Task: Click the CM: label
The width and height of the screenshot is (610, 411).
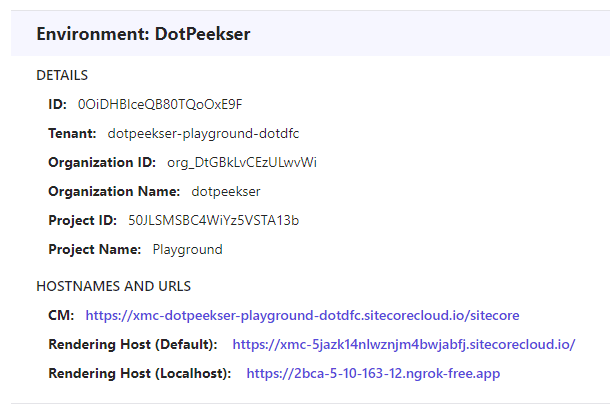Action: coord(61,315)
